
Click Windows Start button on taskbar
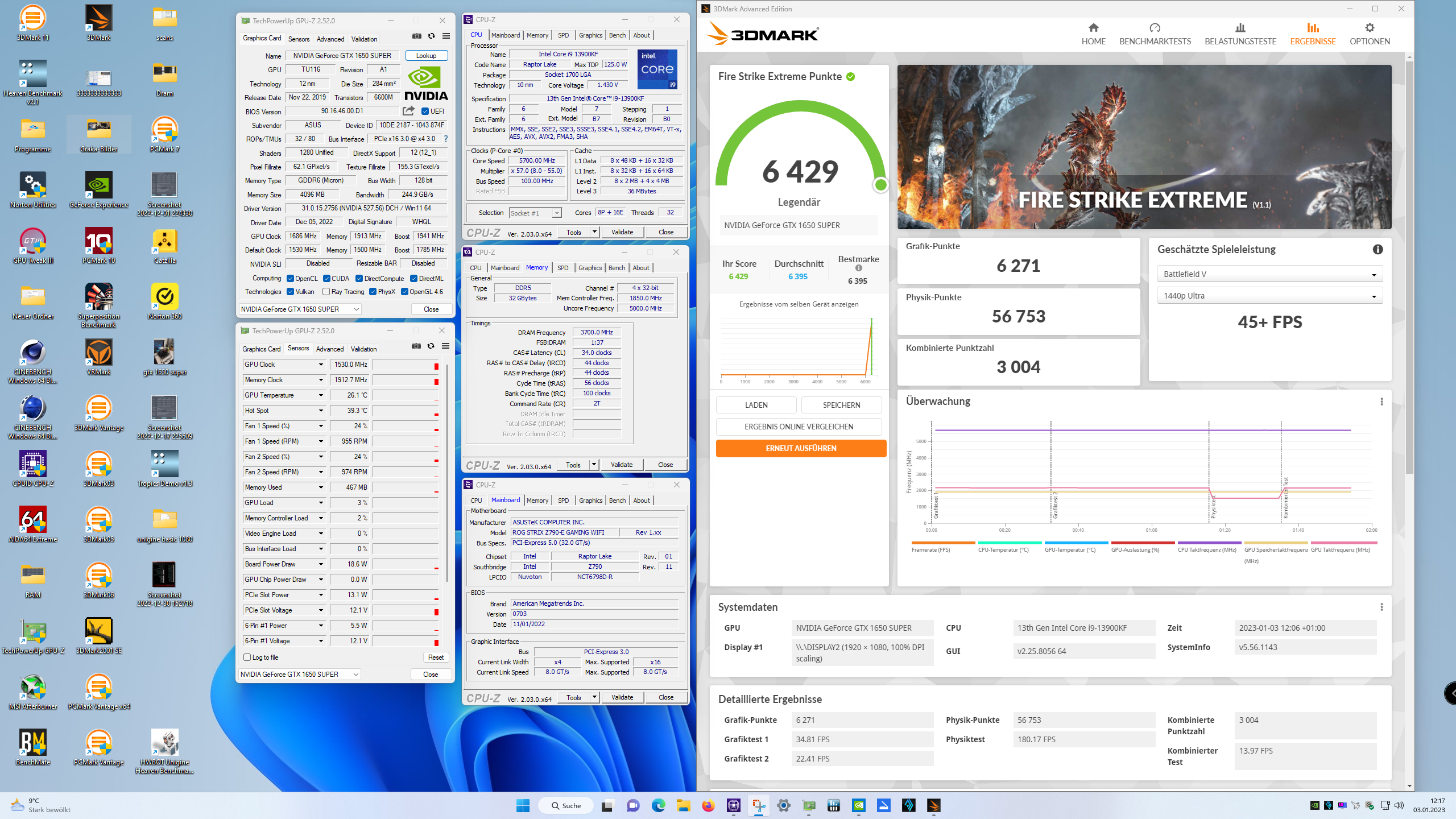coord(523,805)
